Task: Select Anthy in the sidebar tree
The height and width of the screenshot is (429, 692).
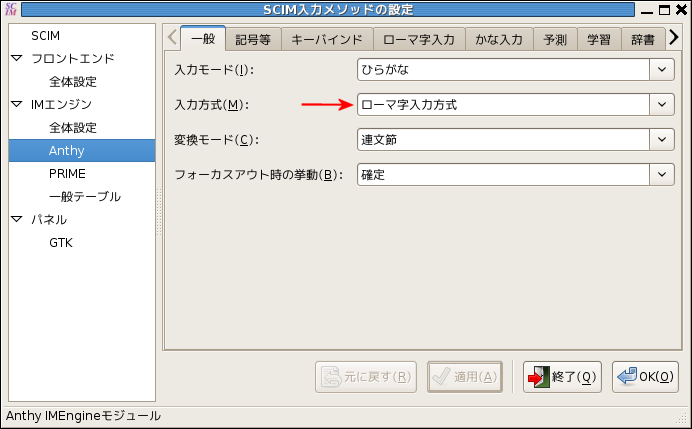Action: (82, 151)
